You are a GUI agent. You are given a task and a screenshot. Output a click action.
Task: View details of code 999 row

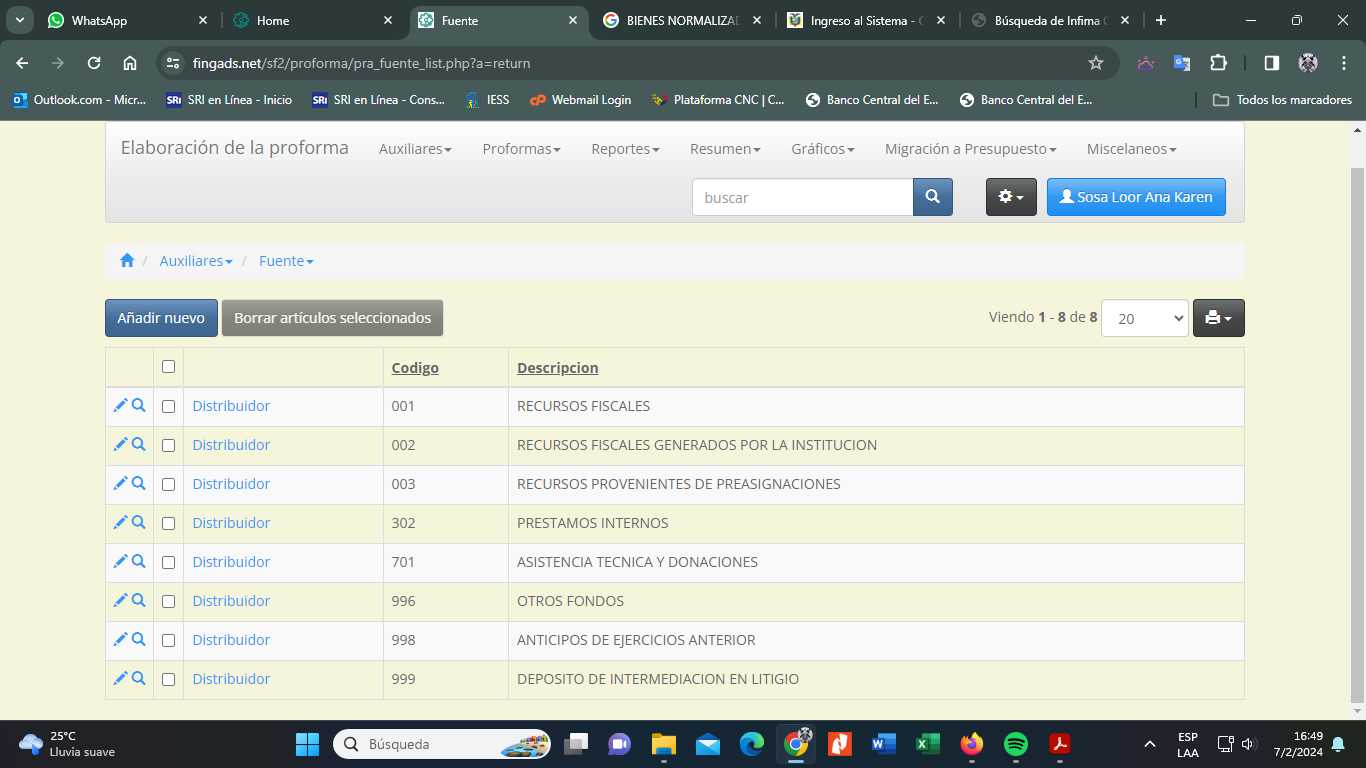[139, 678]
